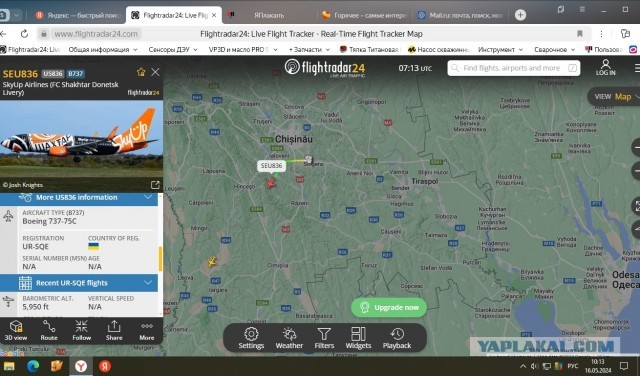Open the Flightradar24 bookmark in bookmarks bar
Screen dimensions: 640x376
30,49
